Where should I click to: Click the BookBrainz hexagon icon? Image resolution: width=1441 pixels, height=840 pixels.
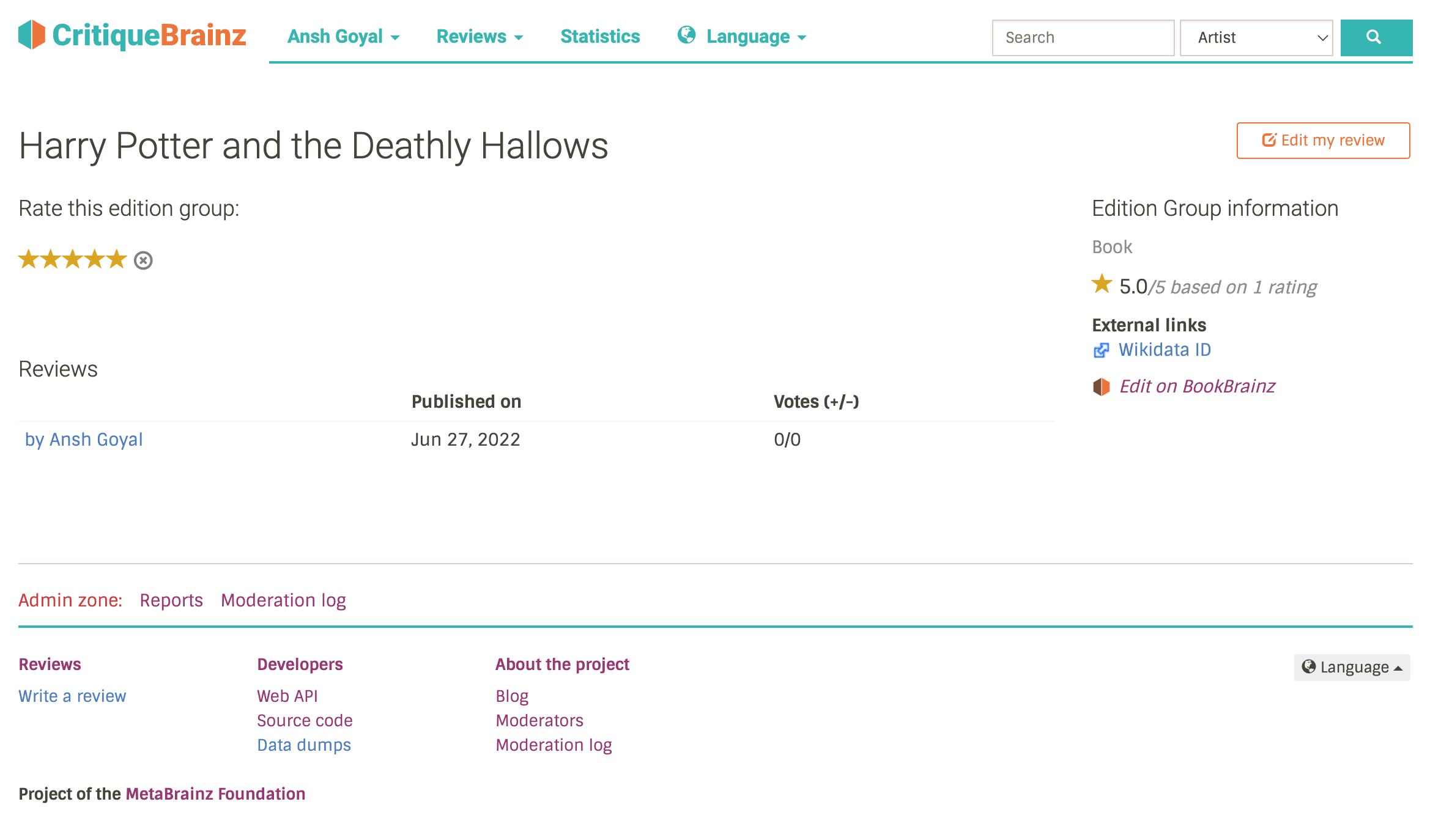(x=1101, y=386)
